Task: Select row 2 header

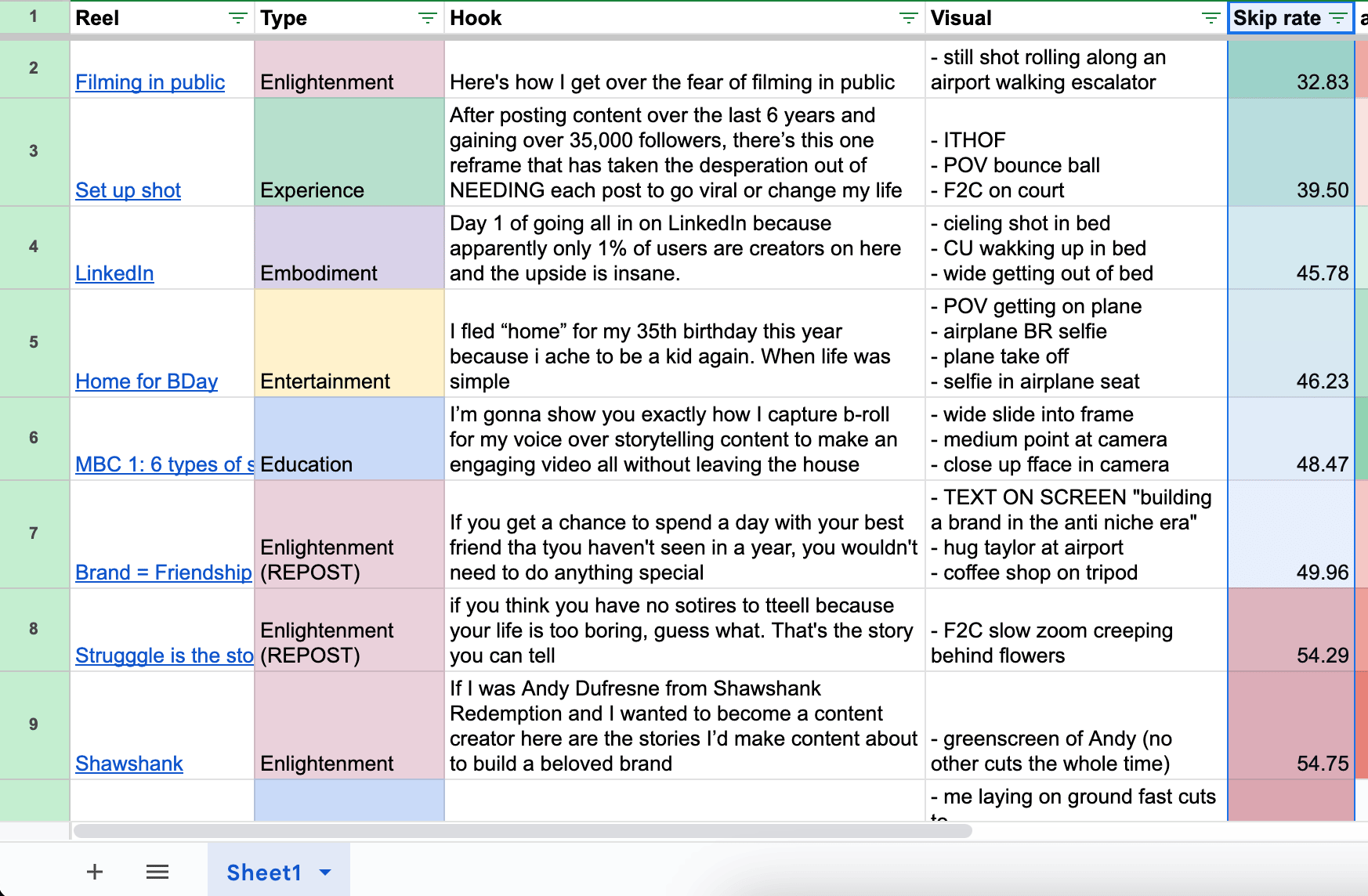Action: [34, 68]
